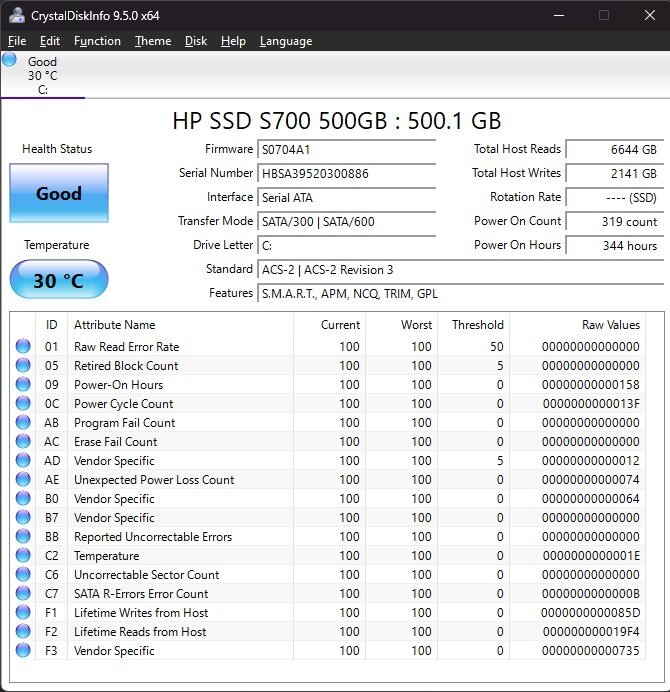670x692 pixels.
Task: Click the status orb for Temperature attribute C2
Action: (23, 555)
